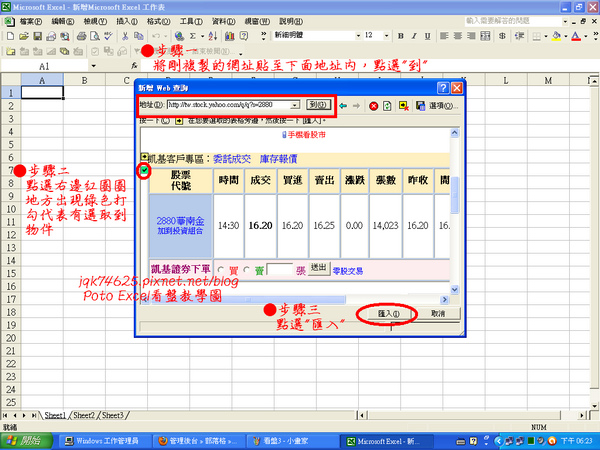Open the 檔案 (File) menu

(31, 21)
